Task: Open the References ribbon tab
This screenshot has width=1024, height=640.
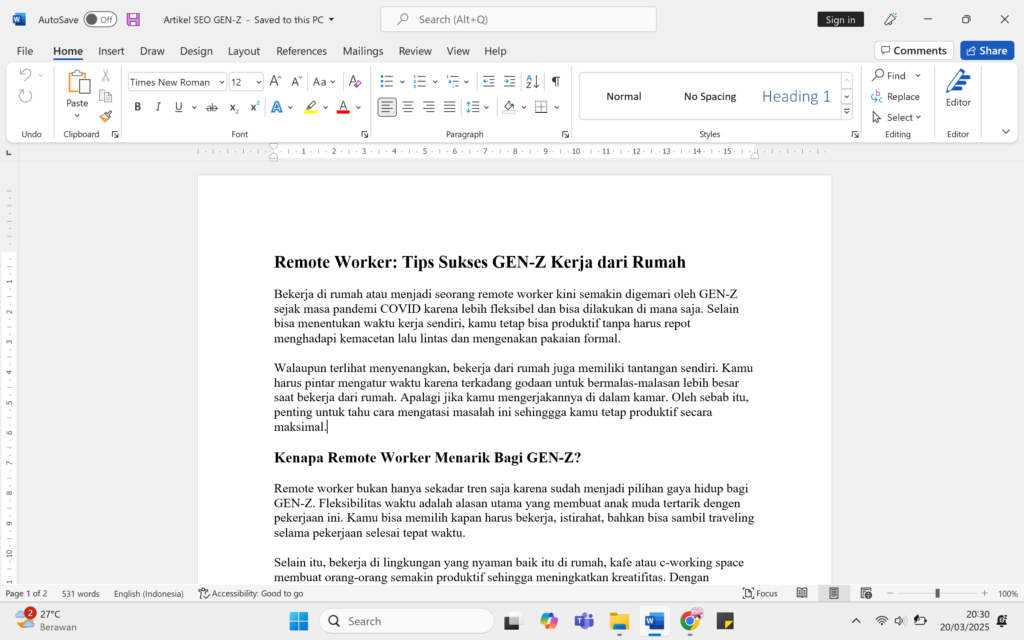Action: coord(301,51)
